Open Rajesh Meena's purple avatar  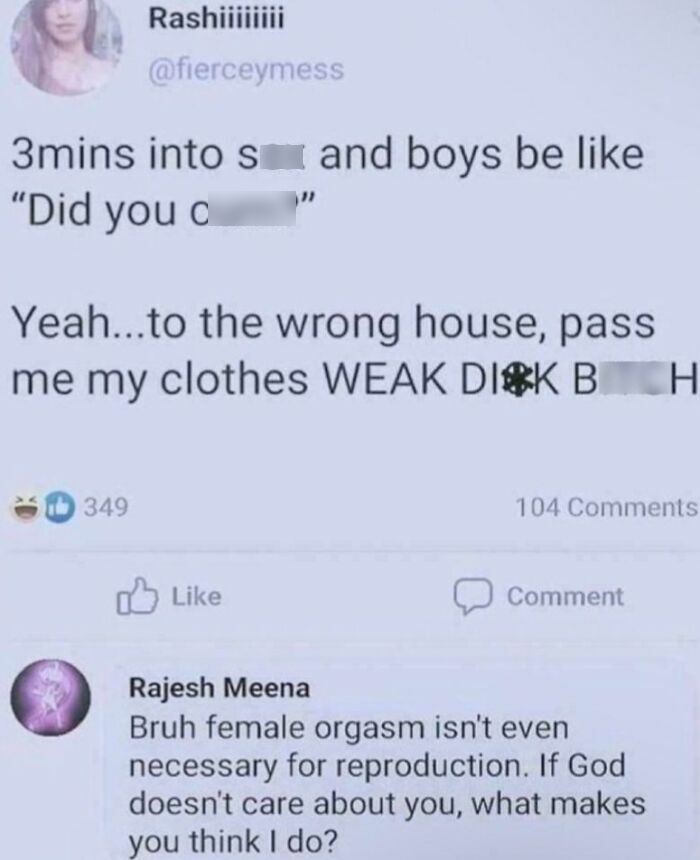pyautogui.click(x=51, y=698)
